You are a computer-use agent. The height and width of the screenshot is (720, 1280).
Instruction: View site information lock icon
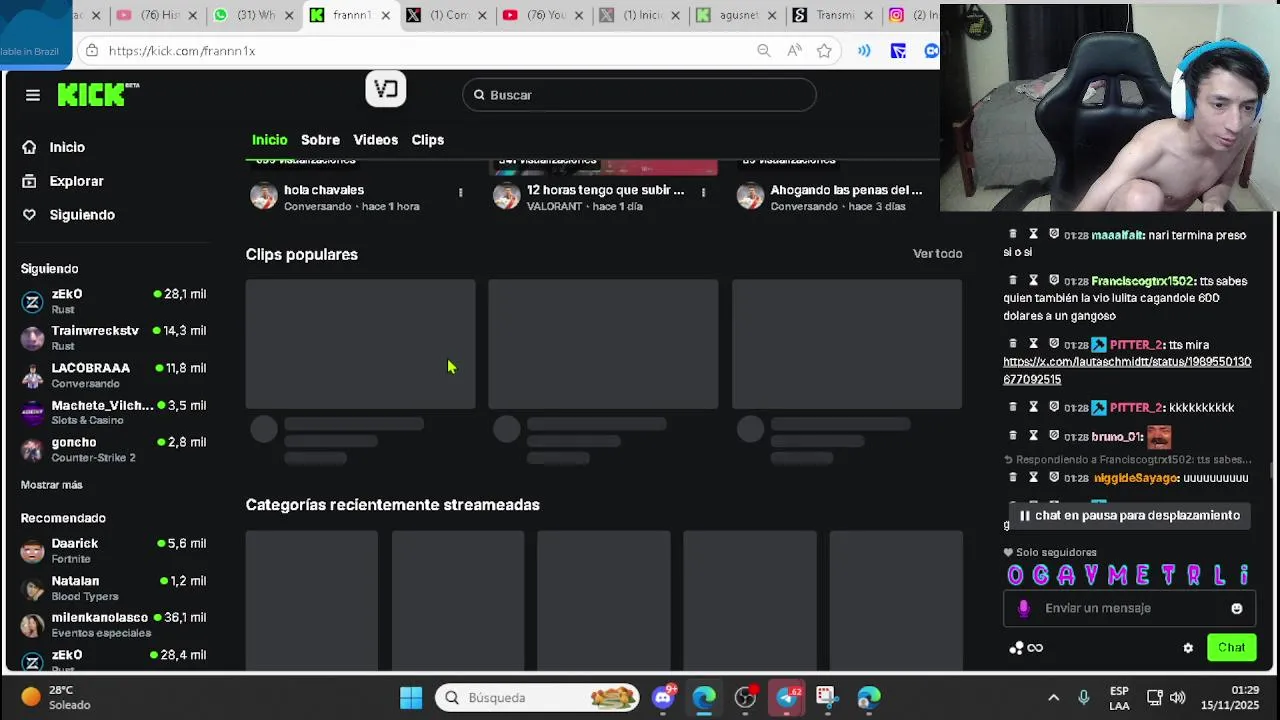[92, 51]
